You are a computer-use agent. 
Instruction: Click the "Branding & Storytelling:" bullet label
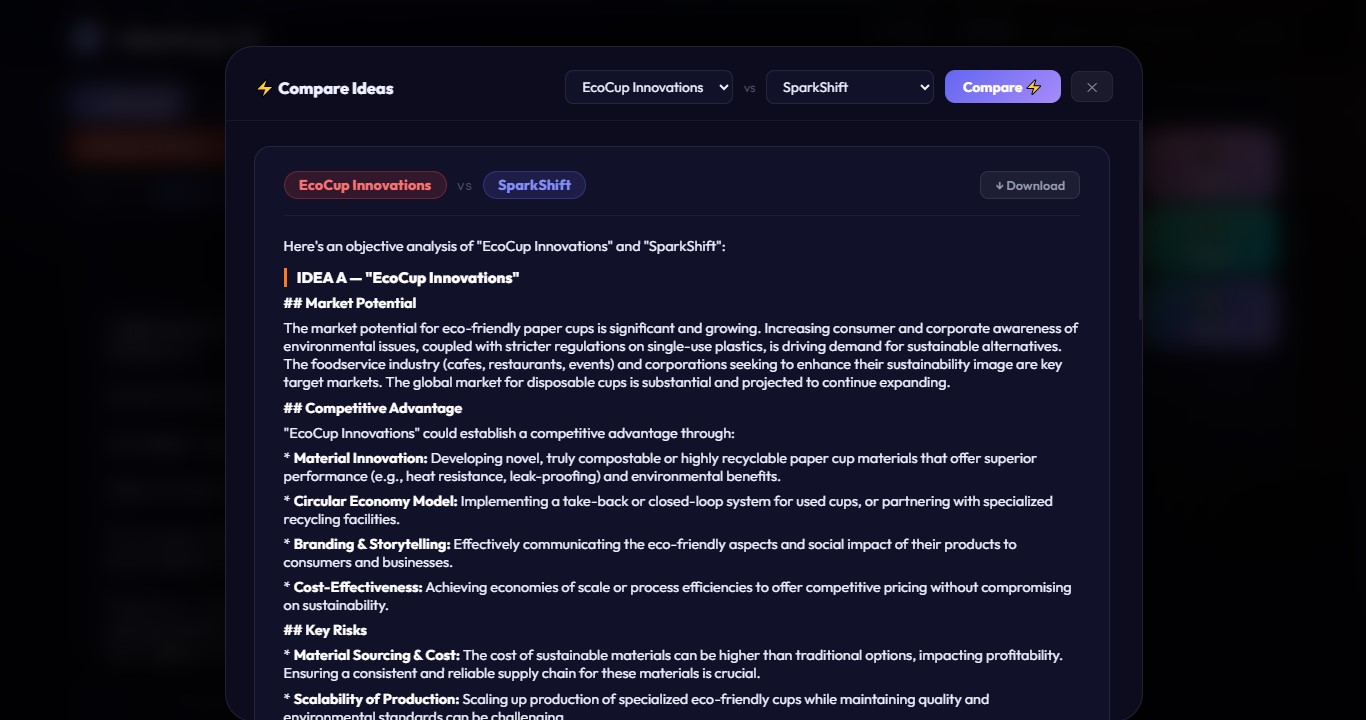[x=372, y=544]
